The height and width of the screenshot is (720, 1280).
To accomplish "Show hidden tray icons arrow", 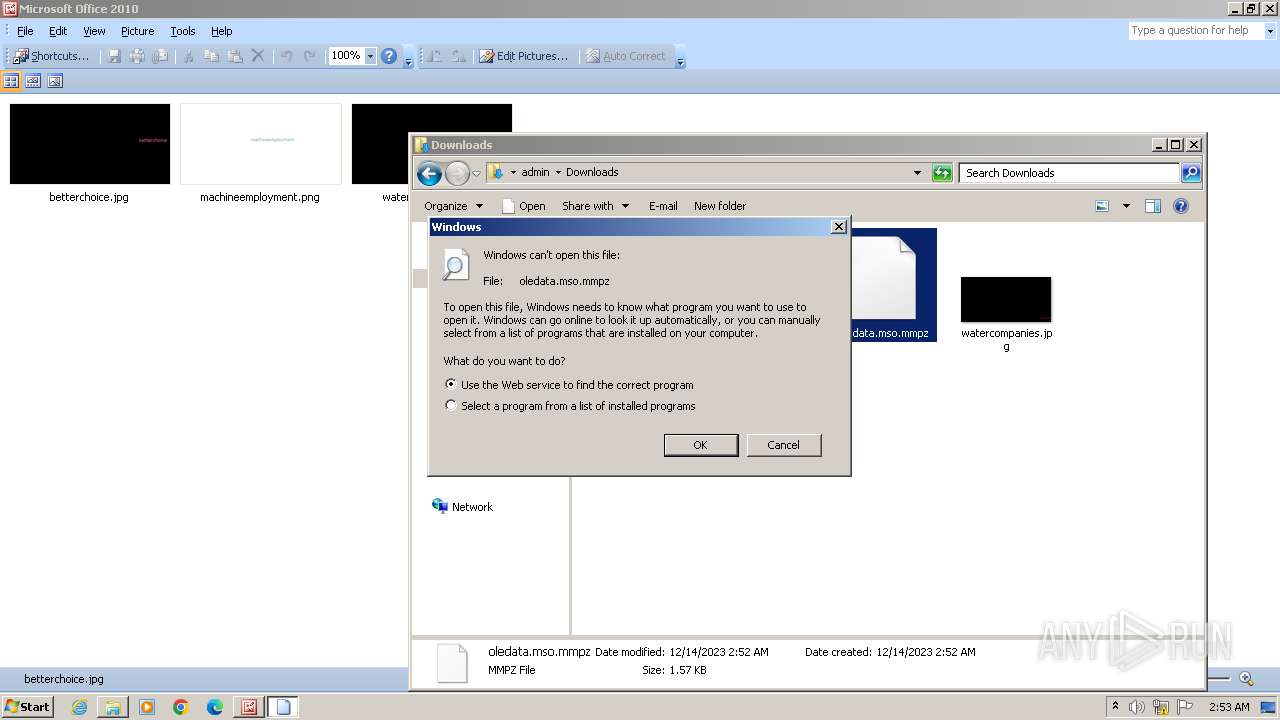I will coord(1115,706).
